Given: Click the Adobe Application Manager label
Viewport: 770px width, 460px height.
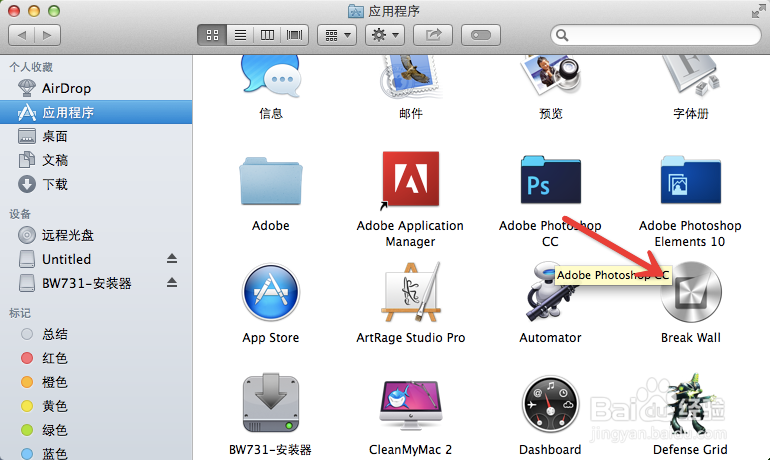Looking at the screenshot, I should [x=410, y=234].
